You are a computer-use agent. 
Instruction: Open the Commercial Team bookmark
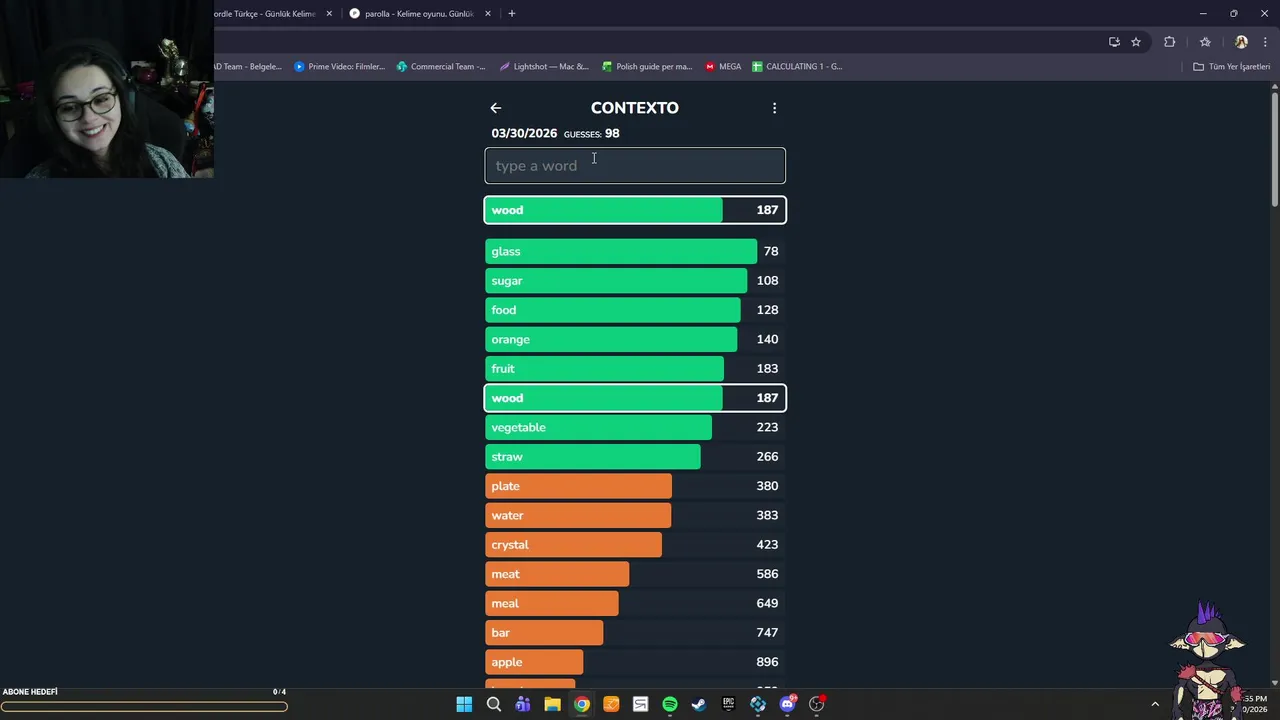coord(441,67)
